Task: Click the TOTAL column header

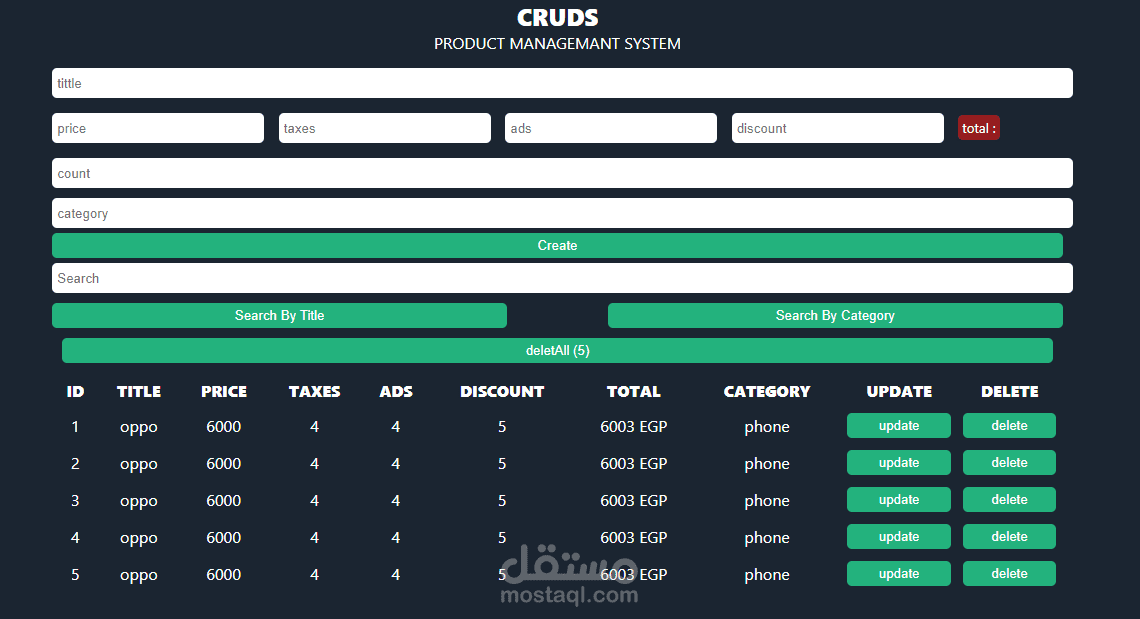Action: pyautogui.click(x=633, y=391)
